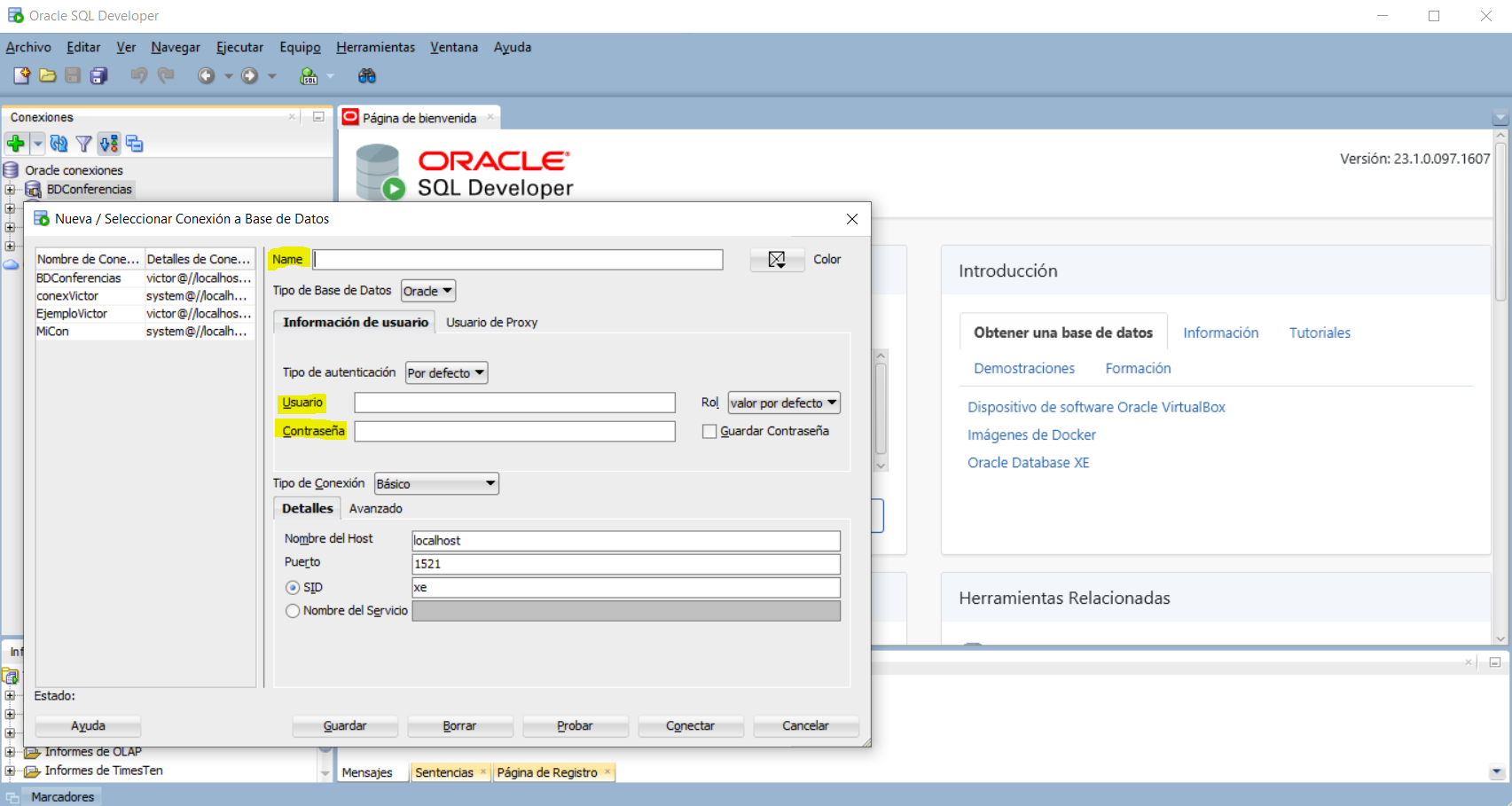Click the Conectar button

pyautogui.click(x=690, y=726)
